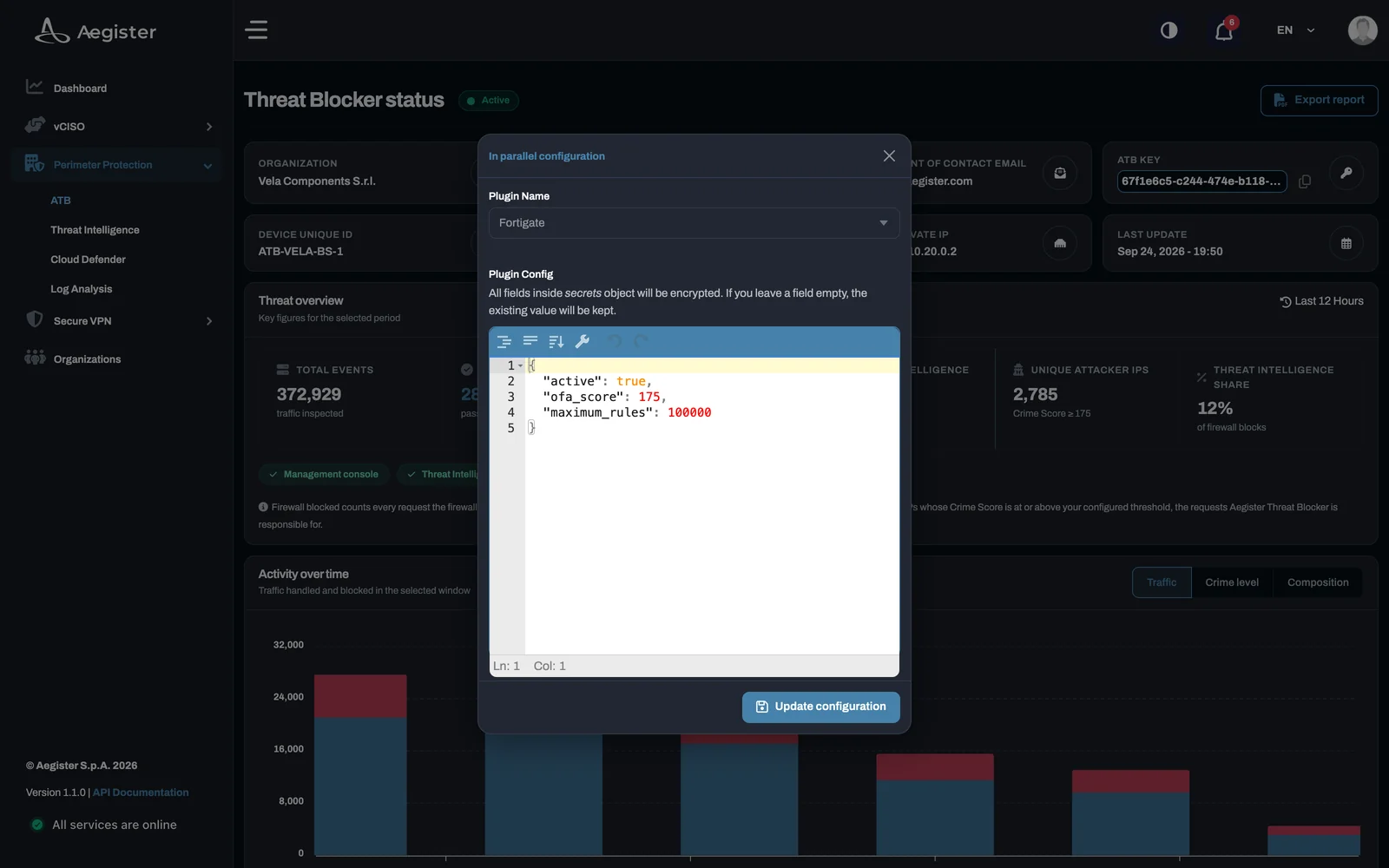Open the user avatar menu
1389x868 pixels.
(1362, 30)
